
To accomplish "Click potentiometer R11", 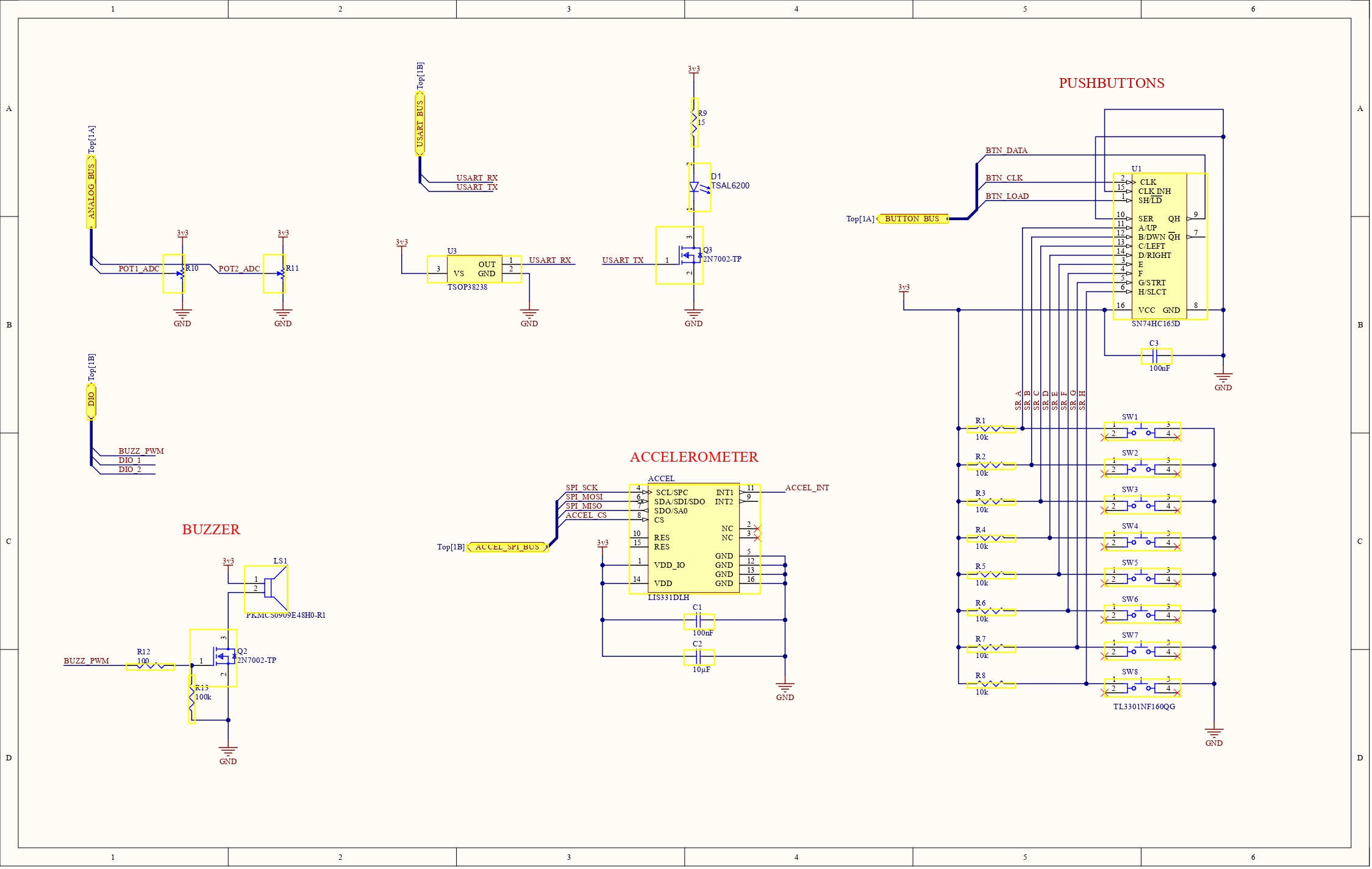I will (274, 274).
